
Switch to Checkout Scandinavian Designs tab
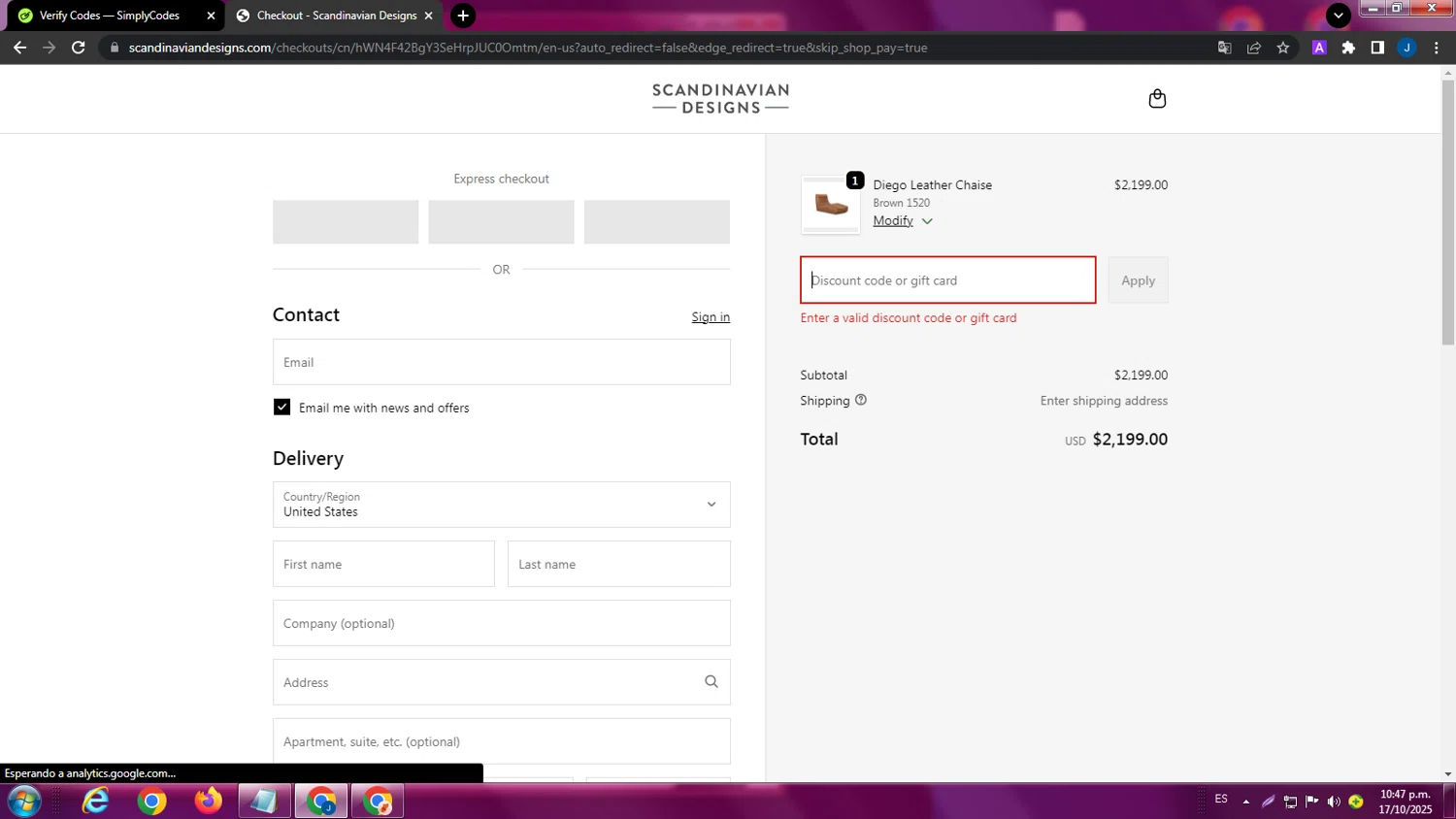(x=336, y=16)
